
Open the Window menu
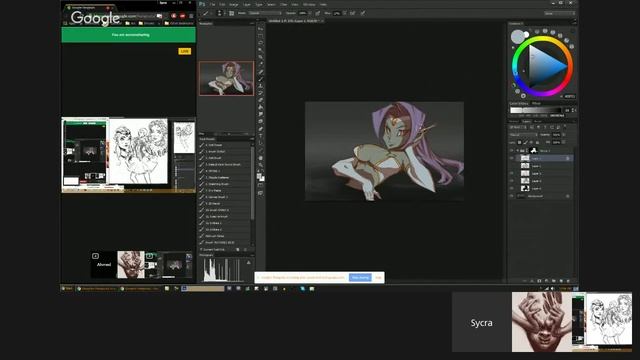309,4
